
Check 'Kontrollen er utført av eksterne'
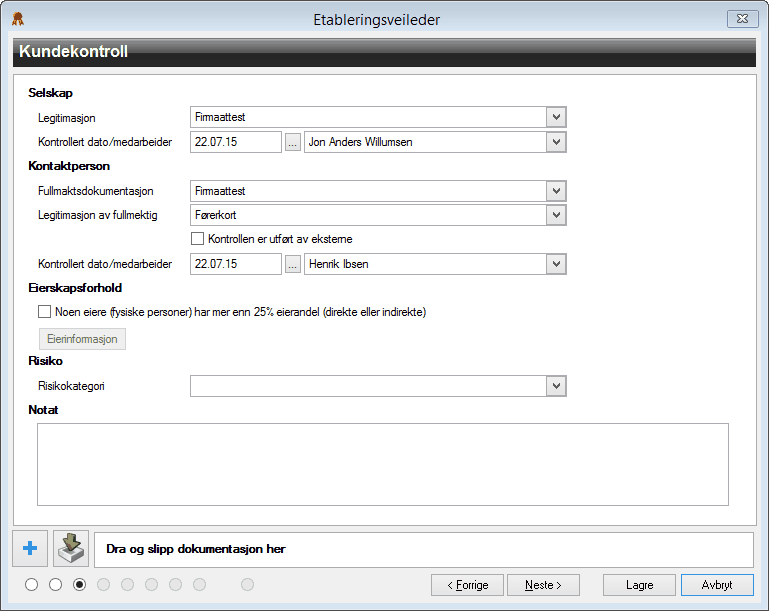(197, 239)
